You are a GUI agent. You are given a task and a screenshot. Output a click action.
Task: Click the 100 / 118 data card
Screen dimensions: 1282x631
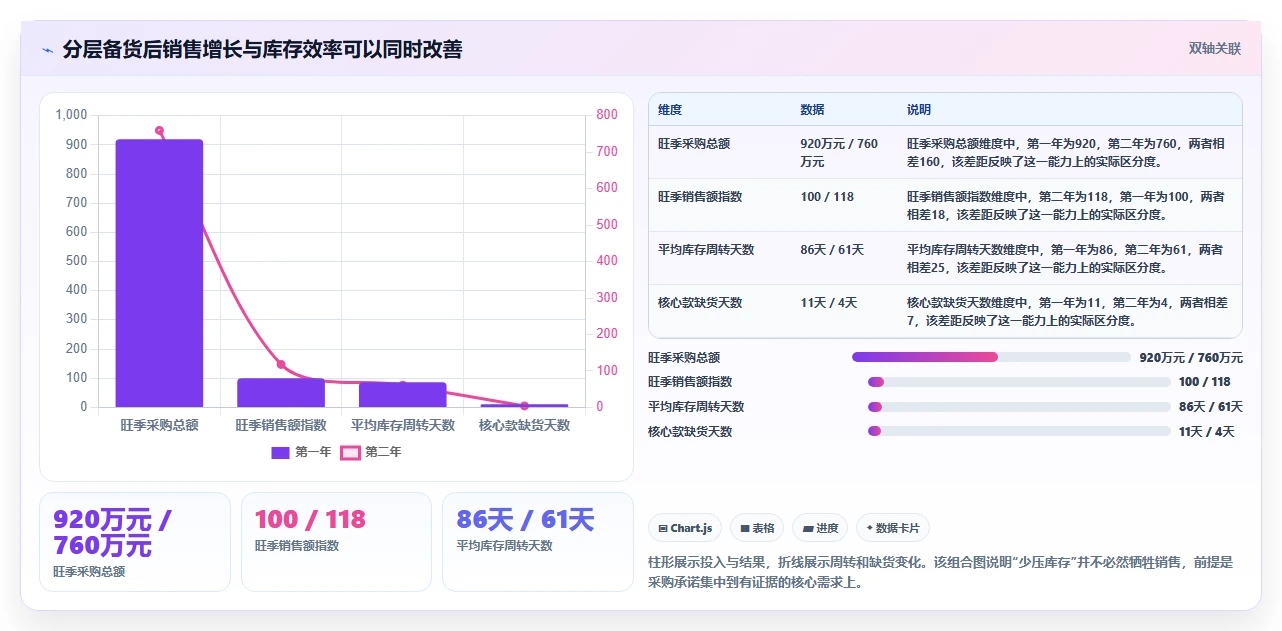[336, 541]
